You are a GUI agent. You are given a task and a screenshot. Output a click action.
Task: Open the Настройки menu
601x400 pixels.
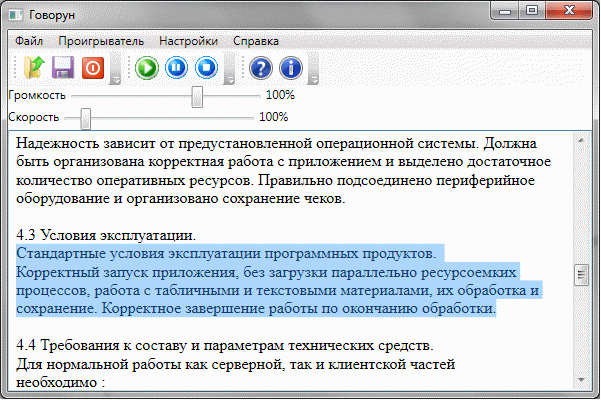pyautogui.click(x=188, y=41)
